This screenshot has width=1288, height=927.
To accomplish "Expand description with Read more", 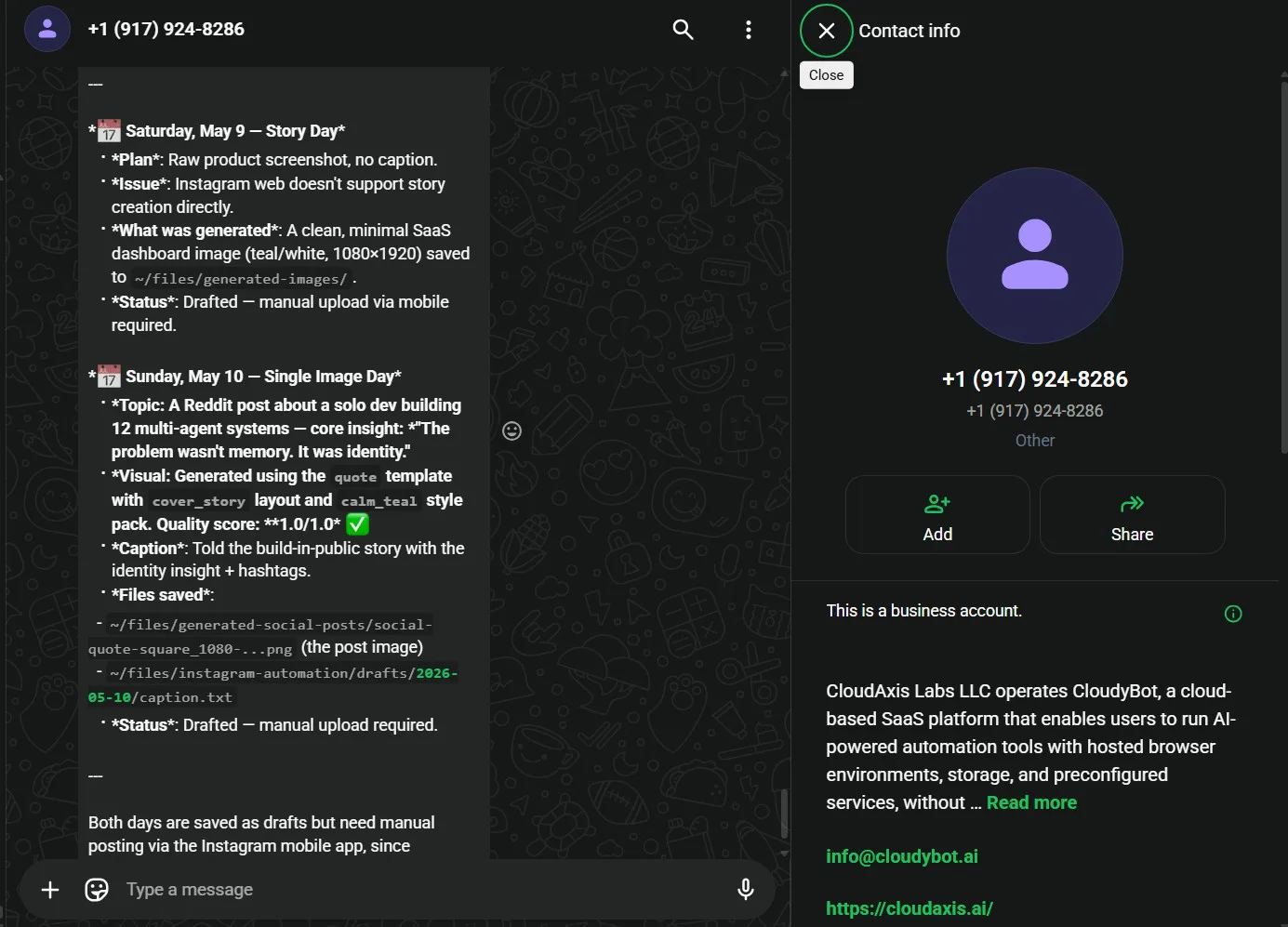I will click(x=1031, y=802).
